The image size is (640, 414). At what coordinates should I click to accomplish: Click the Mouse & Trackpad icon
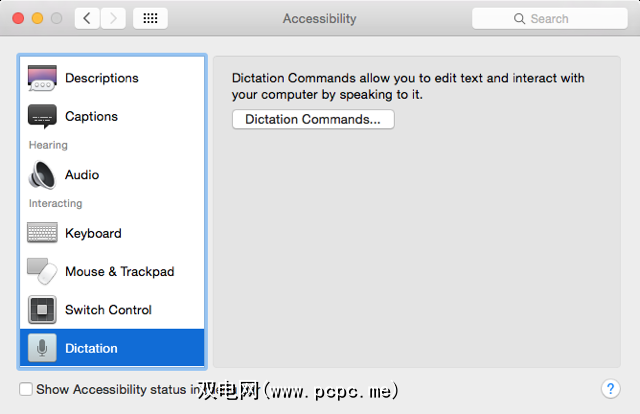click(x=42, y=271)
